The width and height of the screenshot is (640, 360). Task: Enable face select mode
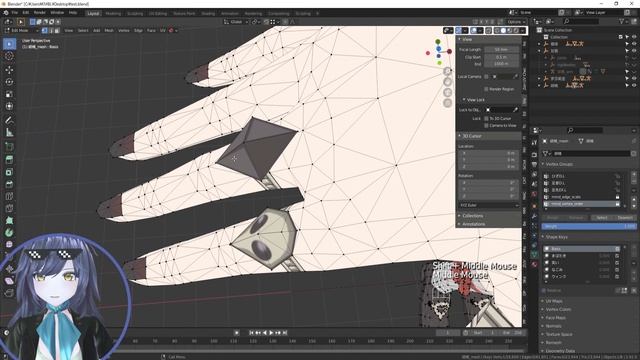coord(57,31)
